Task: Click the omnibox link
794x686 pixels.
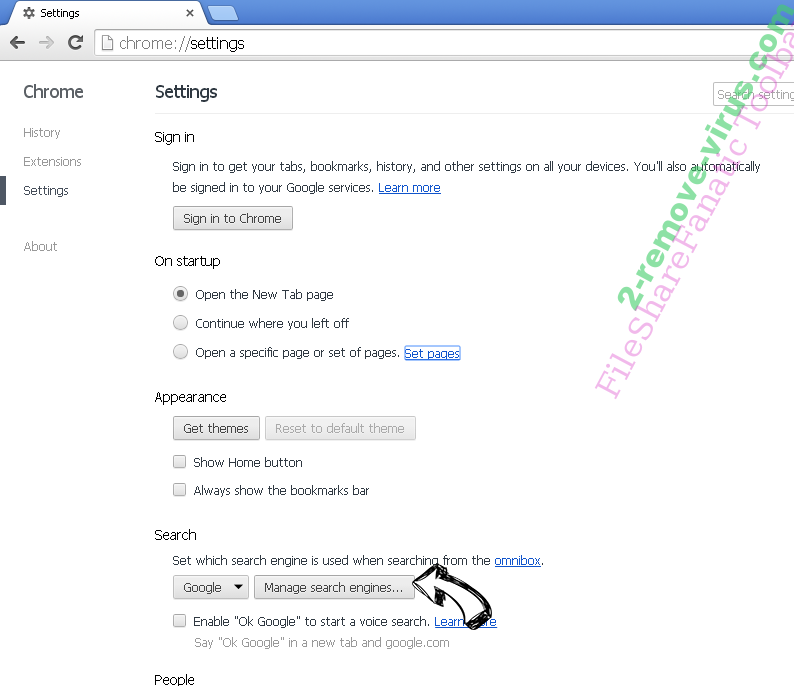Action: tap(517, 561)
